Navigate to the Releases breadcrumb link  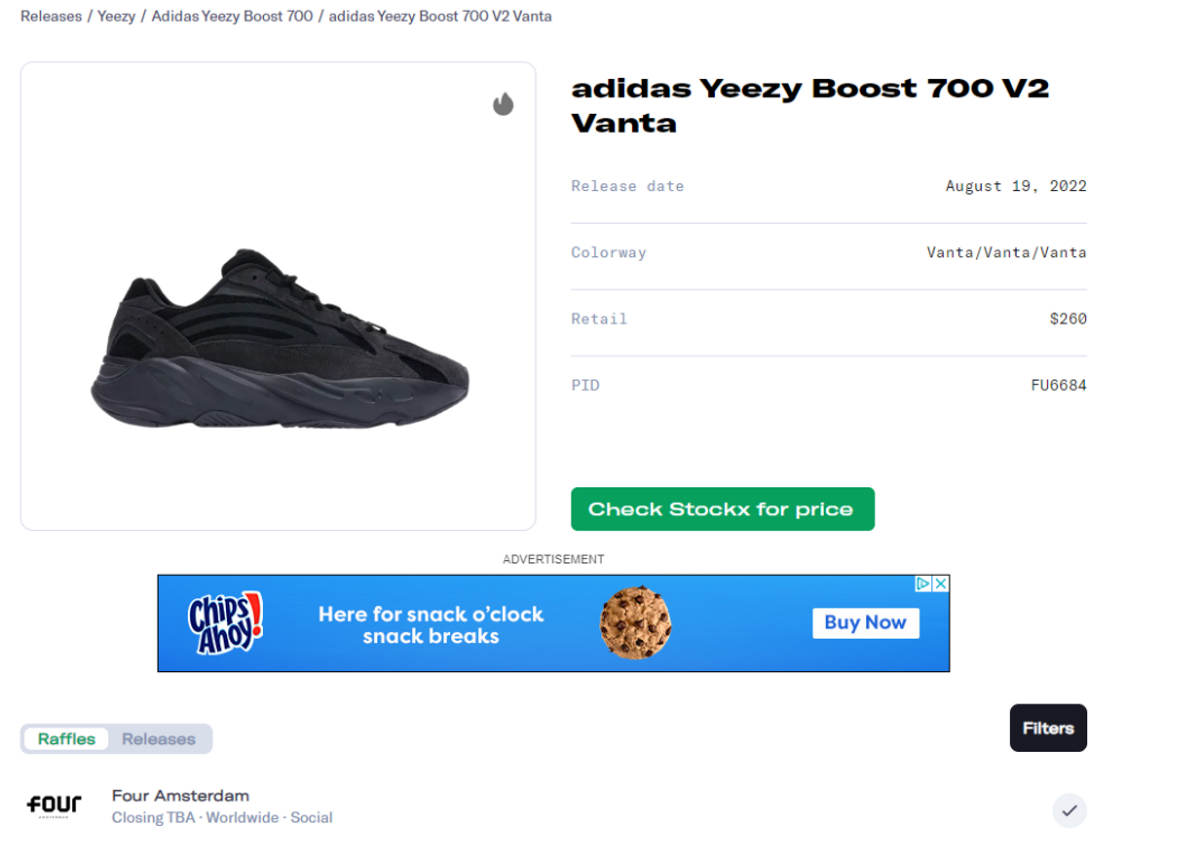tap(51, 16)
